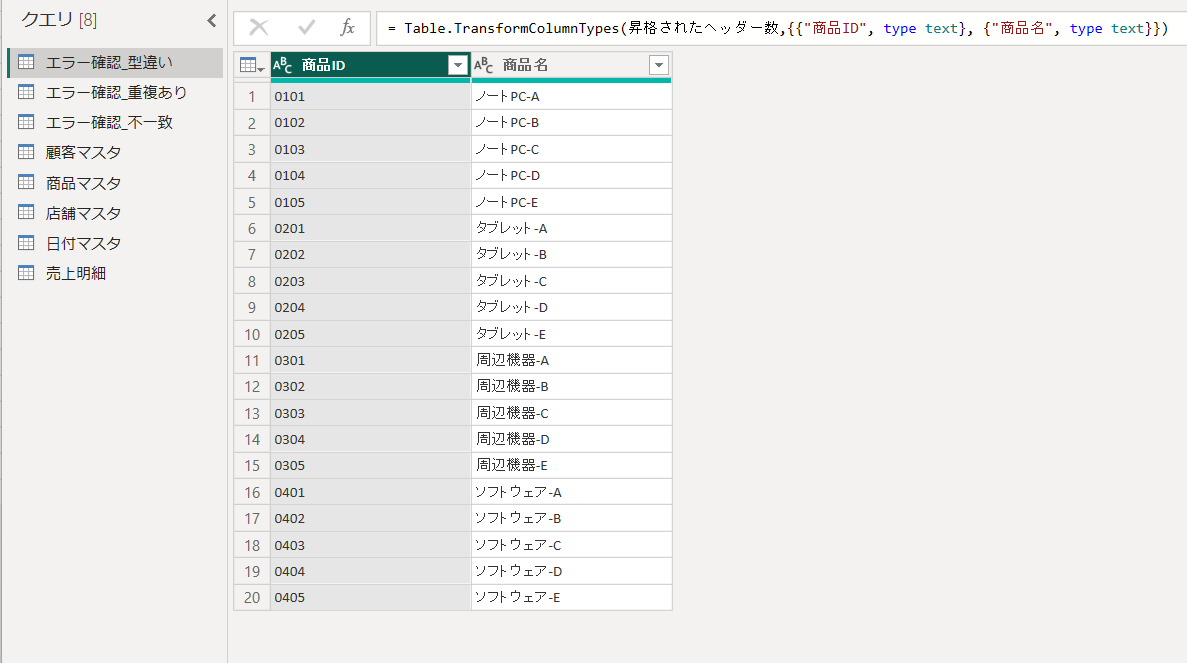Click into the formula bar text
Screen dimensions: 1187x663
pyautogui.click(x=778, y=29)
